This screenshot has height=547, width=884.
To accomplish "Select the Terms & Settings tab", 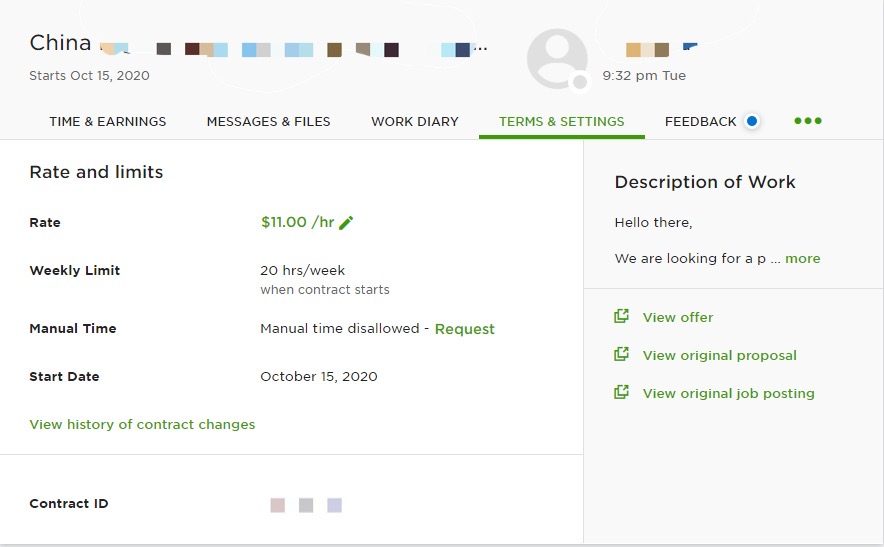I will (x=562, y=122).
